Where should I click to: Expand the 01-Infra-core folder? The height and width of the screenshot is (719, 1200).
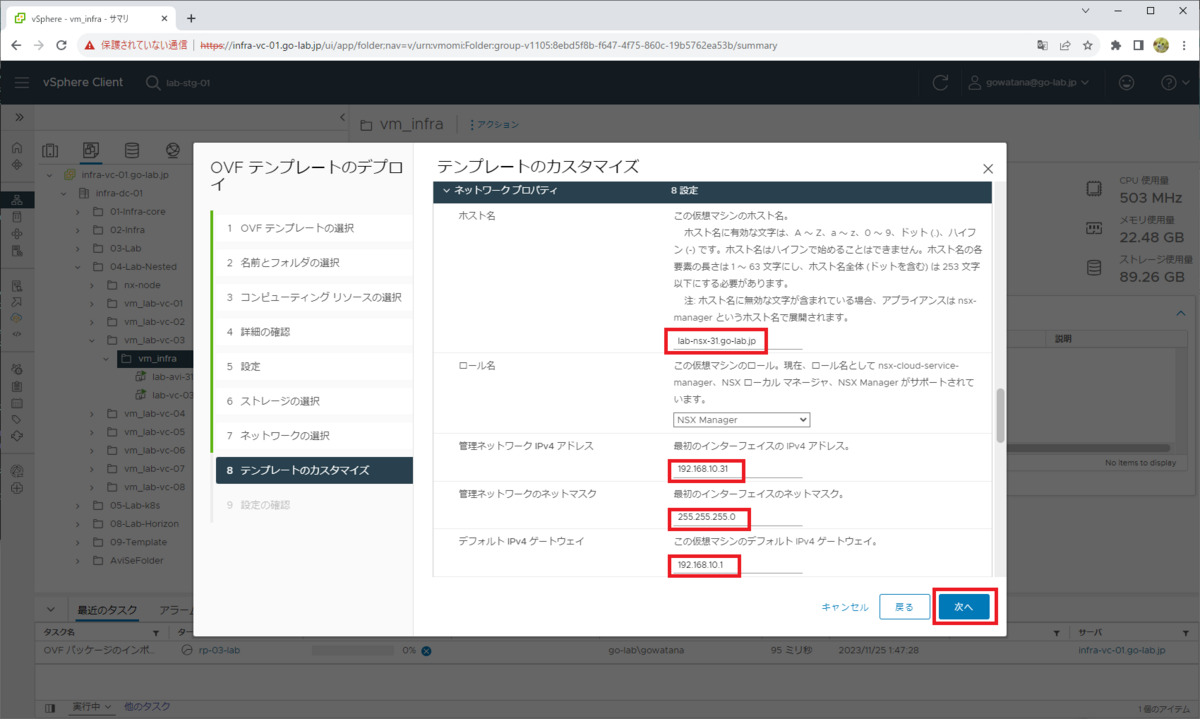pos(78,212)
